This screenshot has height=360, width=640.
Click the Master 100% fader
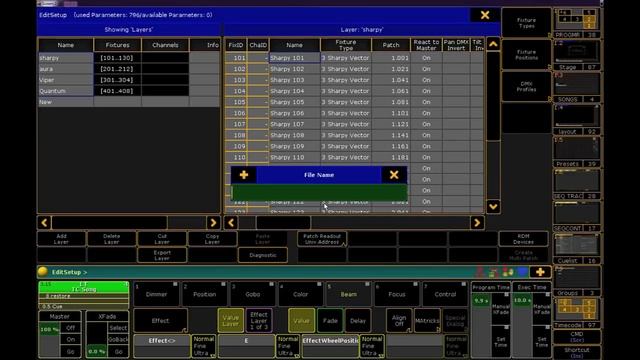[x=49, y=340]
